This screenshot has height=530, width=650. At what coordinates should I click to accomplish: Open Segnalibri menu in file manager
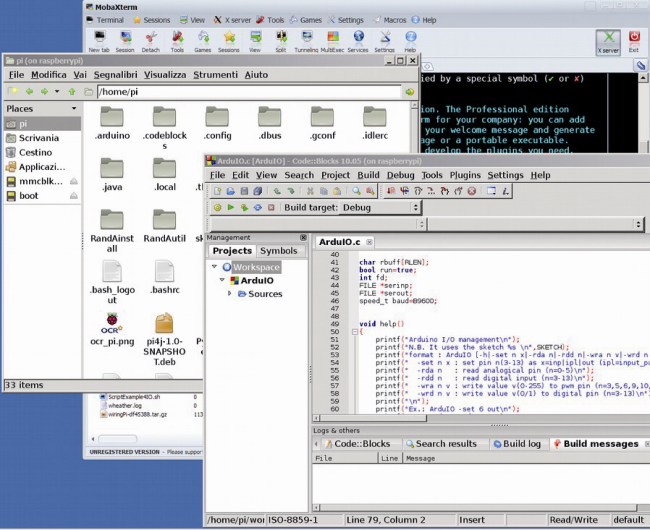coord(115,75)
